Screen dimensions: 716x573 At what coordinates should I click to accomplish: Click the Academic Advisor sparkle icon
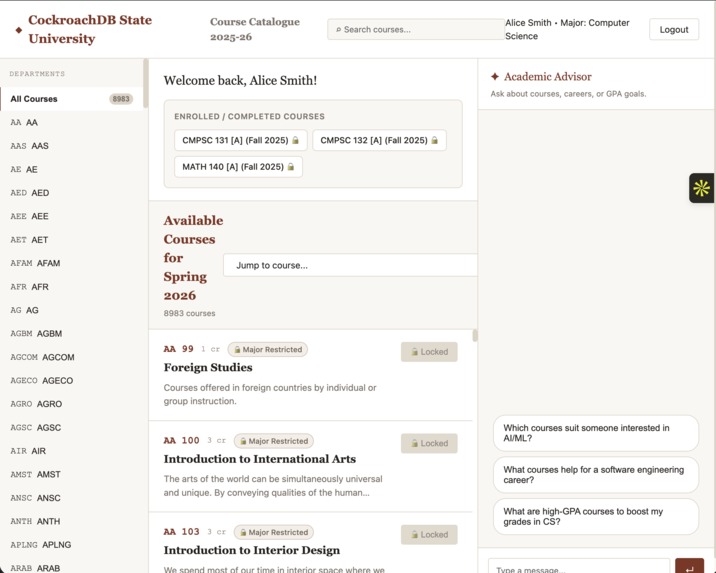tap(495, 77)
